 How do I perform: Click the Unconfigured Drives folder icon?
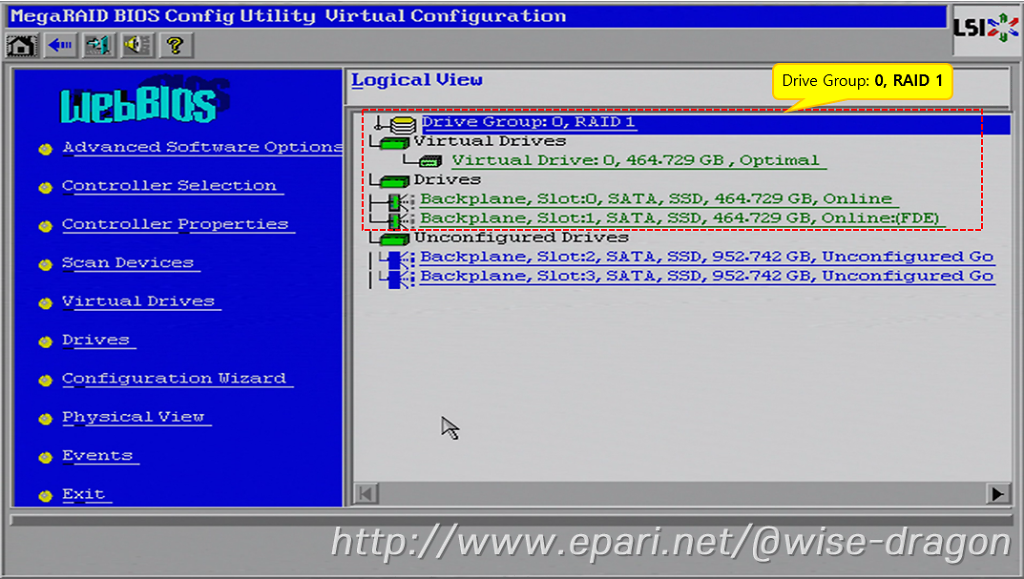point(394,239)
